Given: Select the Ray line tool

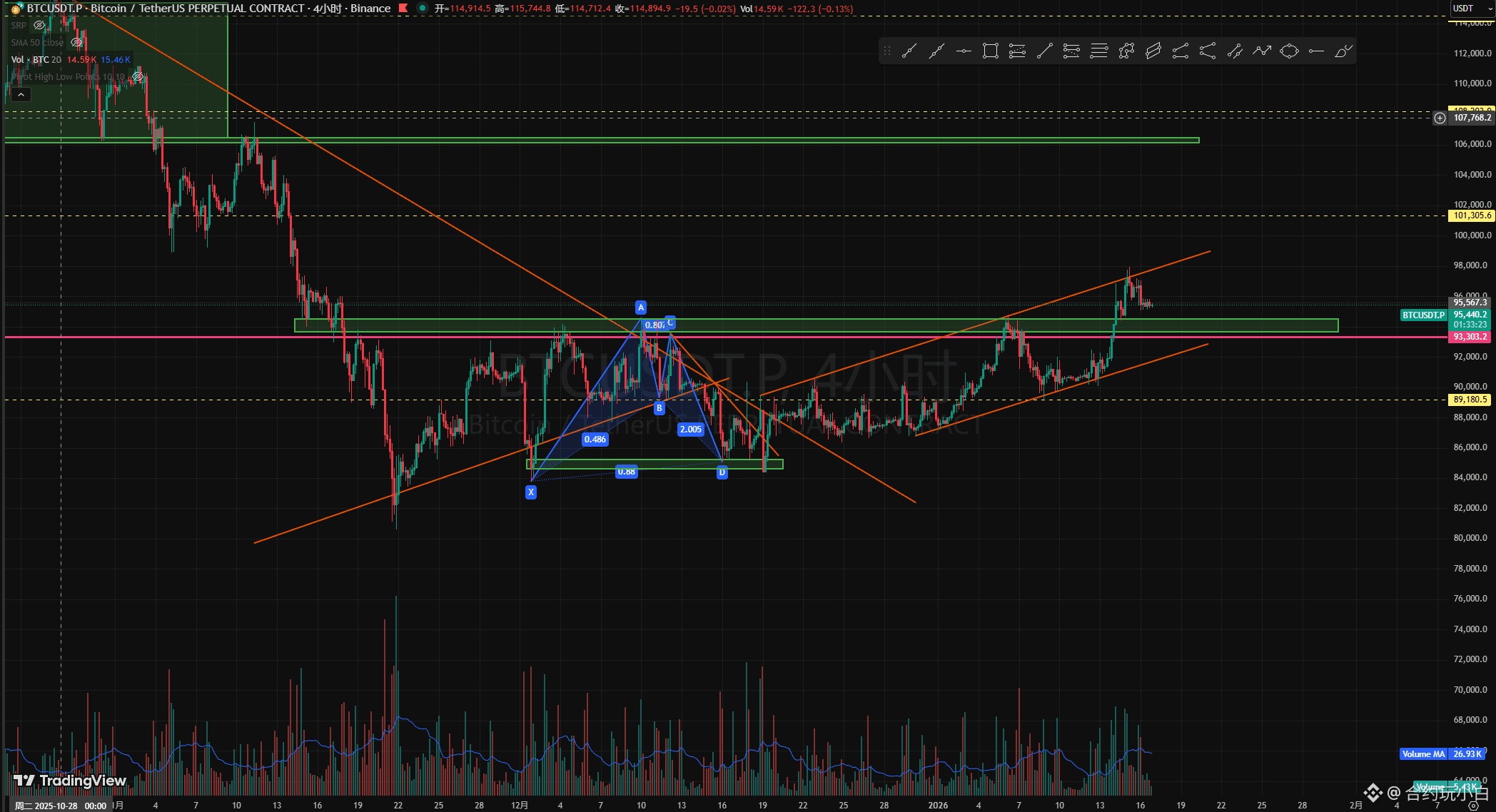Looking at the screenshot, I should point(1044,51).
